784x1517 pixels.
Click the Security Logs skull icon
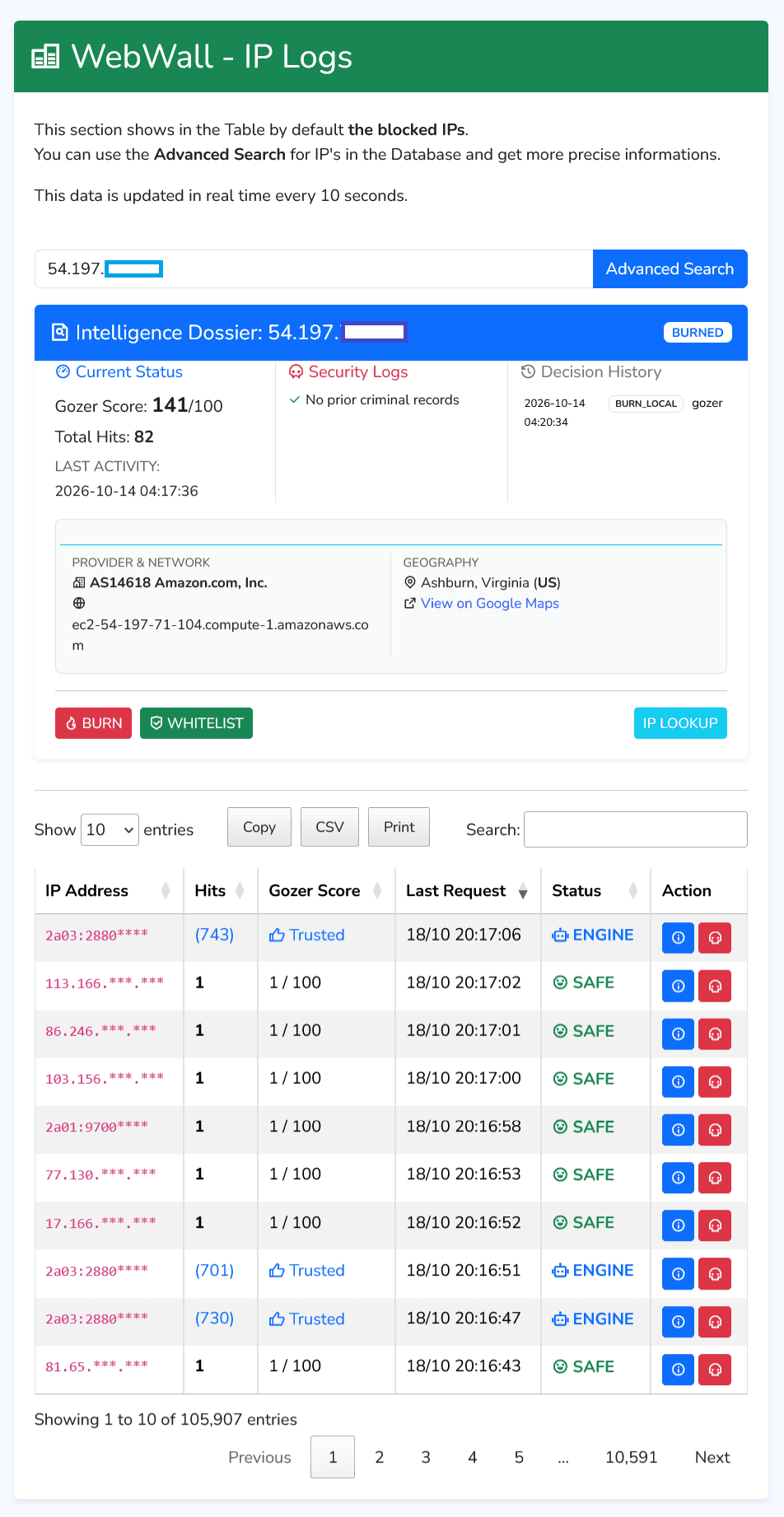[x=296, y=372]
